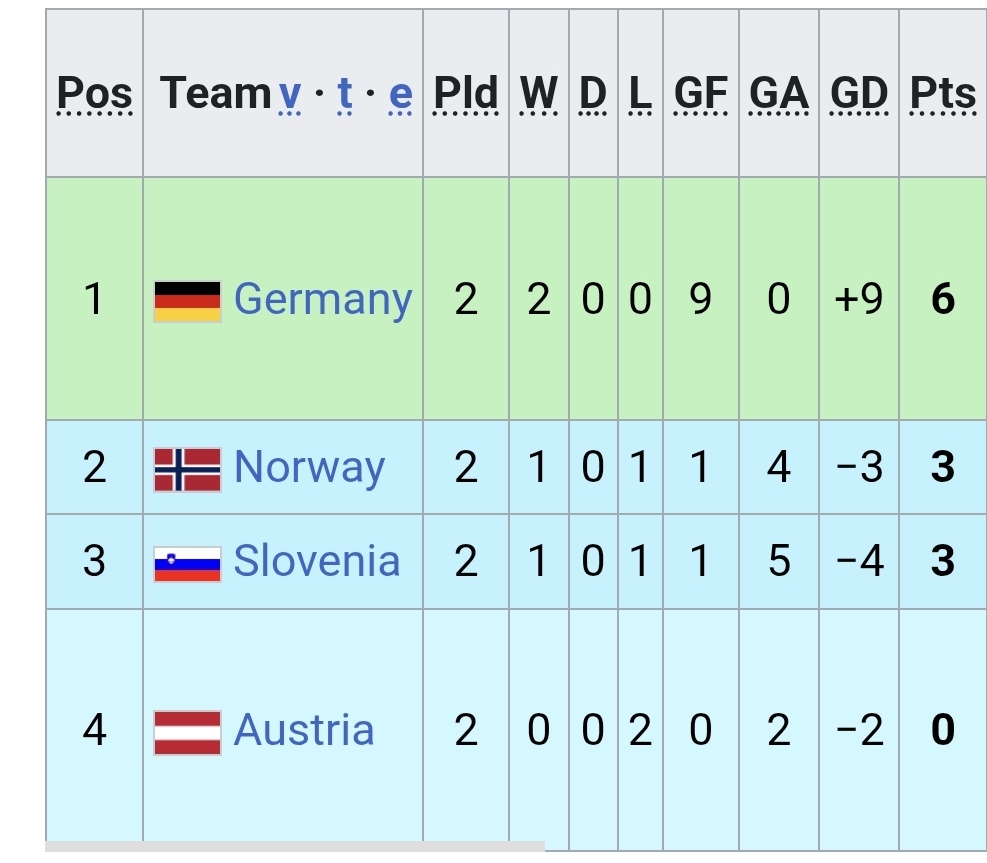Click the Pld column header abbreviation
This screenshot has width=987, height=863.
point(465,94)
